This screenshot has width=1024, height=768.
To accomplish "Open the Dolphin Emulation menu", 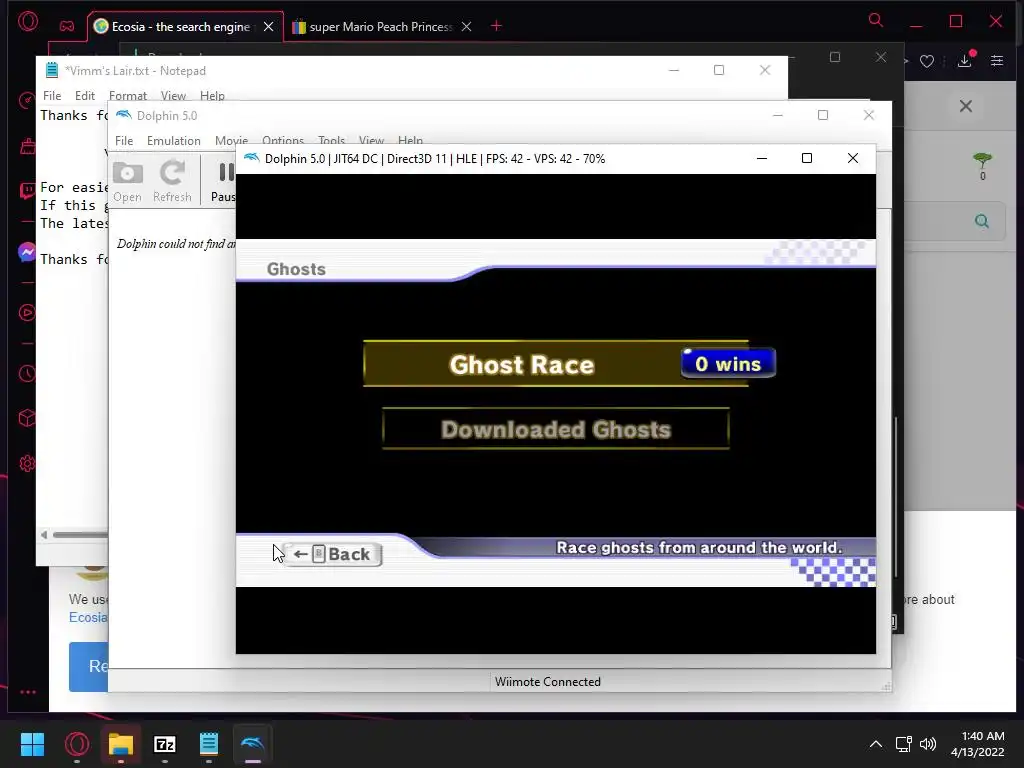I will point(174,140).
